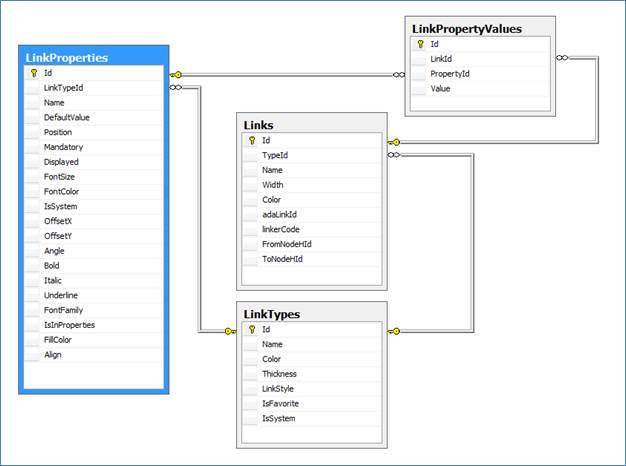The width and height of the screenshot is (626, 466).
Task: Click the Thickness column in LinkTypes
Action: 281,374
